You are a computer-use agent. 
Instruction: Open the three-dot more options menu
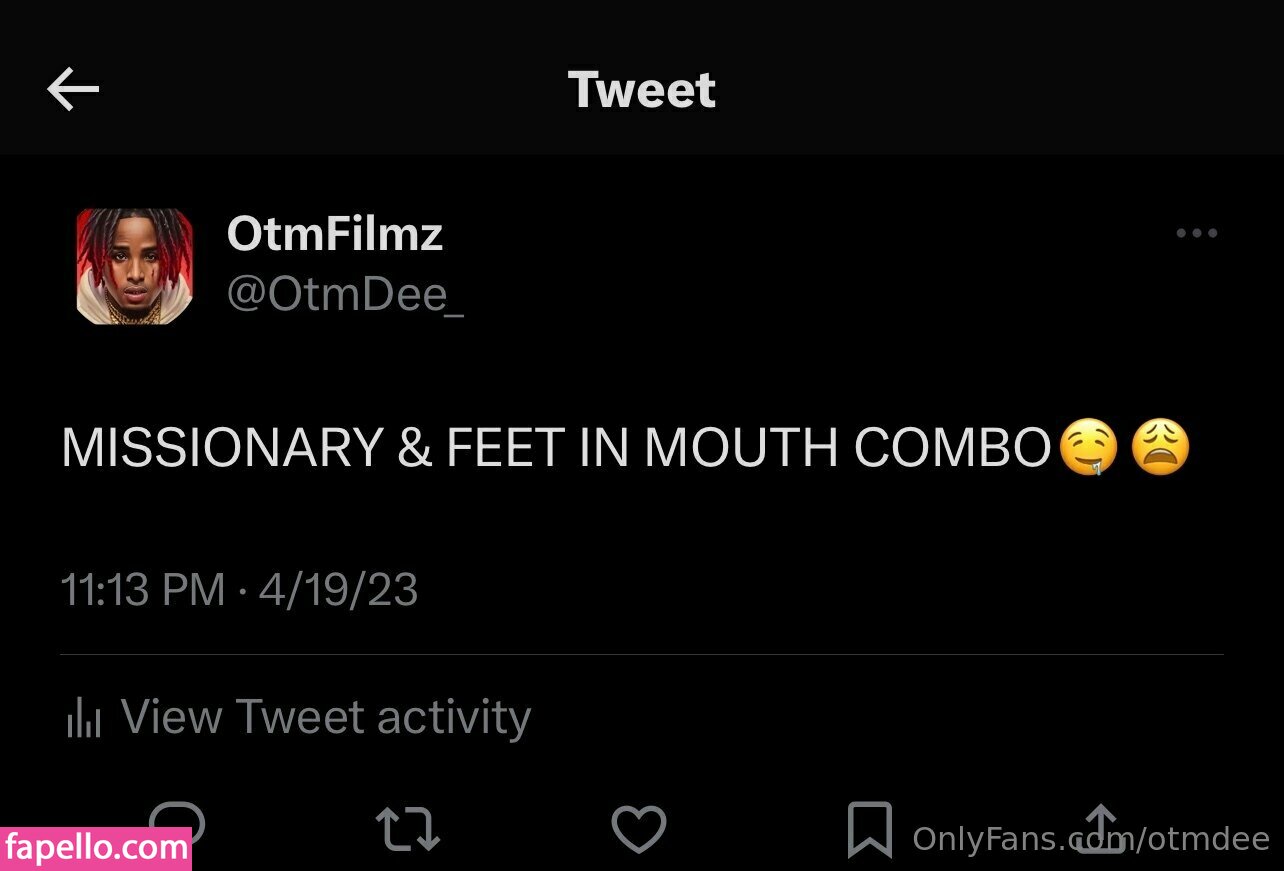[x=1196, y=233]
